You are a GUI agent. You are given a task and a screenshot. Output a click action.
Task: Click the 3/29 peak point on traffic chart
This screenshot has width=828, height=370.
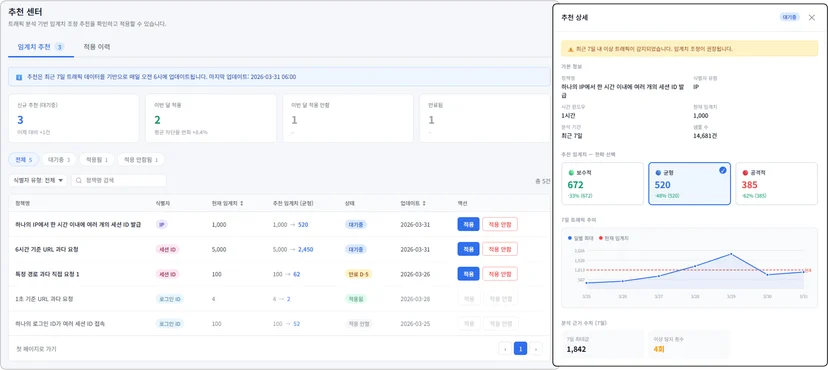click(731, 254)
